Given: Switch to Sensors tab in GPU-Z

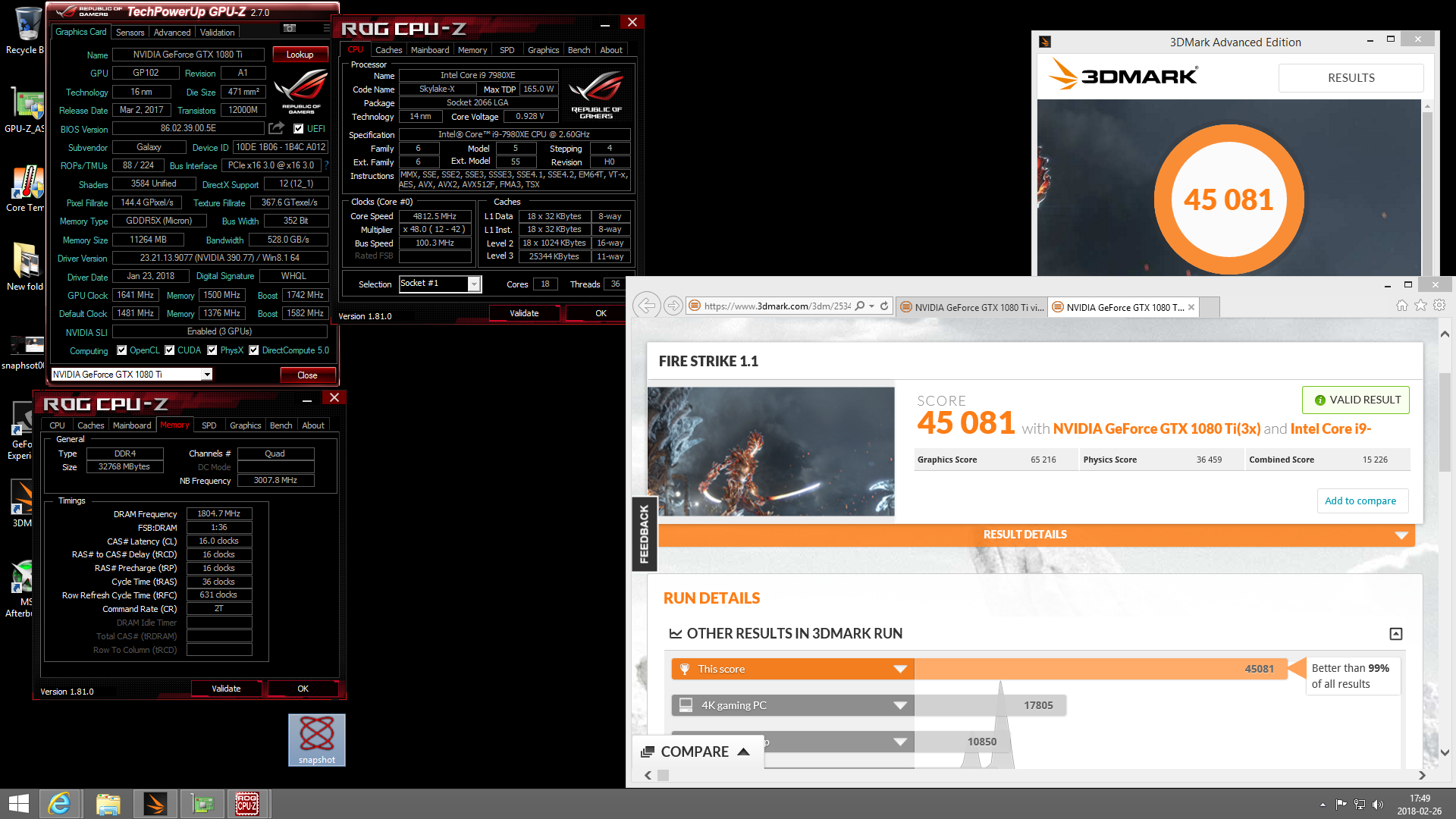Looking at the screenshot, I should point(130,33).
